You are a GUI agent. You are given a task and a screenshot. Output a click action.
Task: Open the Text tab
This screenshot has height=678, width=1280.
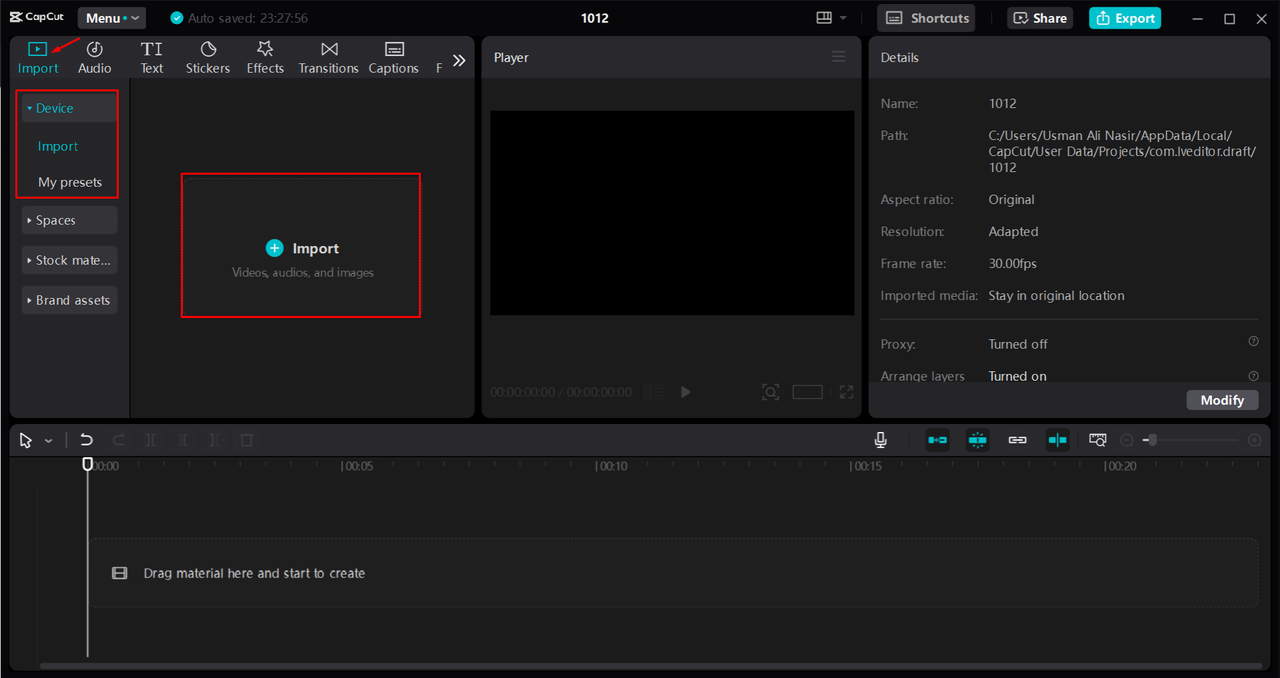coord(152,58)
